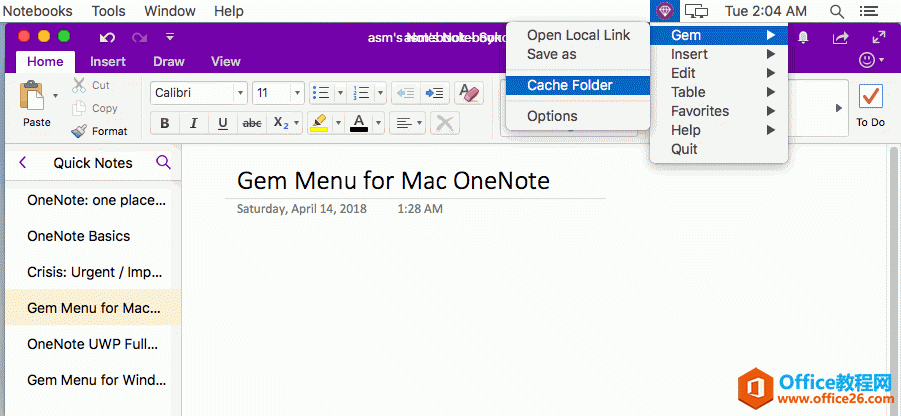Image resolution: width=901 pixels, height=416 pixels.
Task: Click the Decrease Indent icon
Action: tap(406, 93)
